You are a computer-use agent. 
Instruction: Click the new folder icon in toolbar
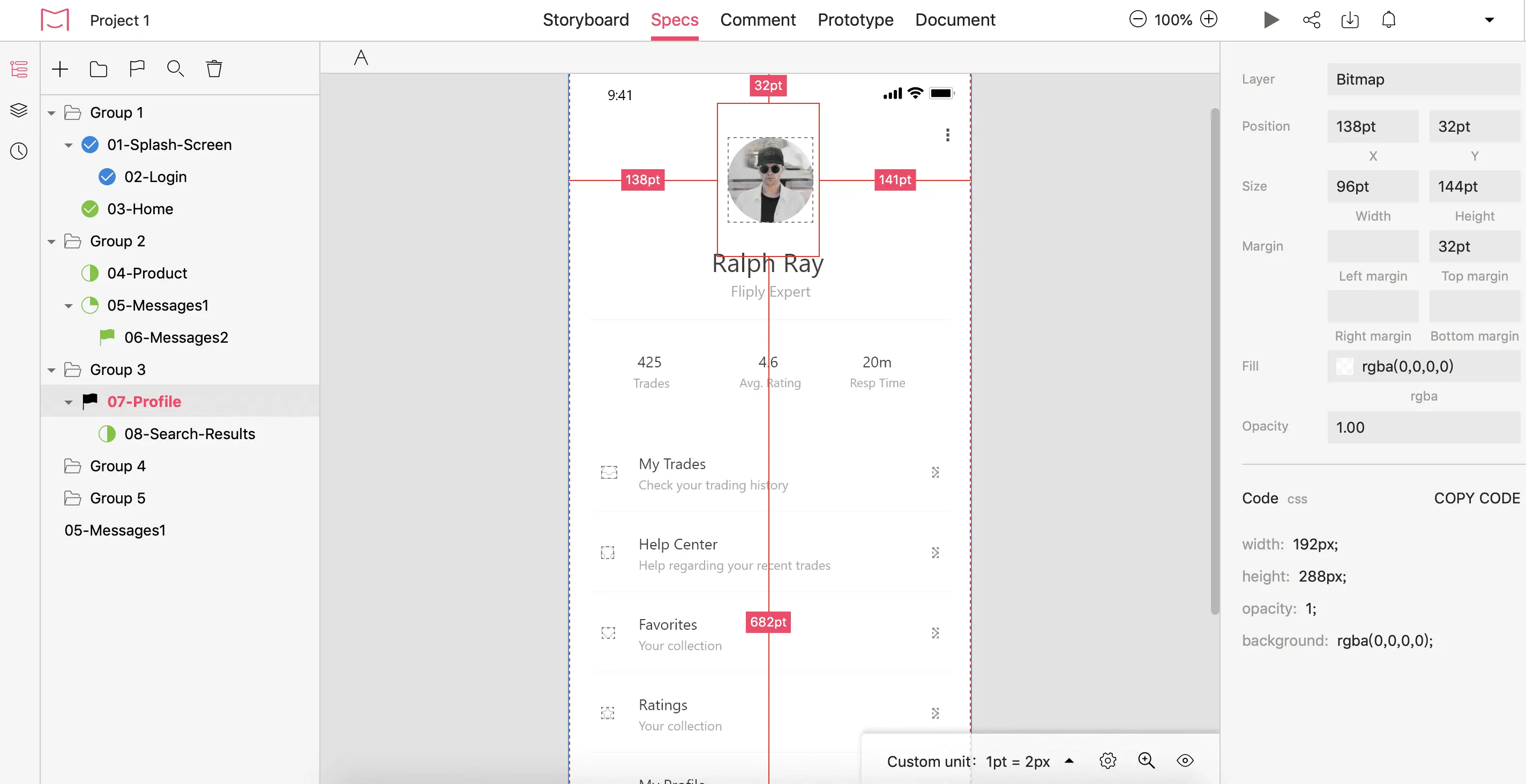point(99,69)
